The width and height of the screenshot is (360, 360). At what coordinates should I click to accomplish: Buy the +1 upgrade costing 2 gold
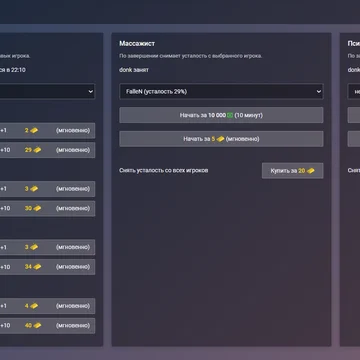[47, 130]
